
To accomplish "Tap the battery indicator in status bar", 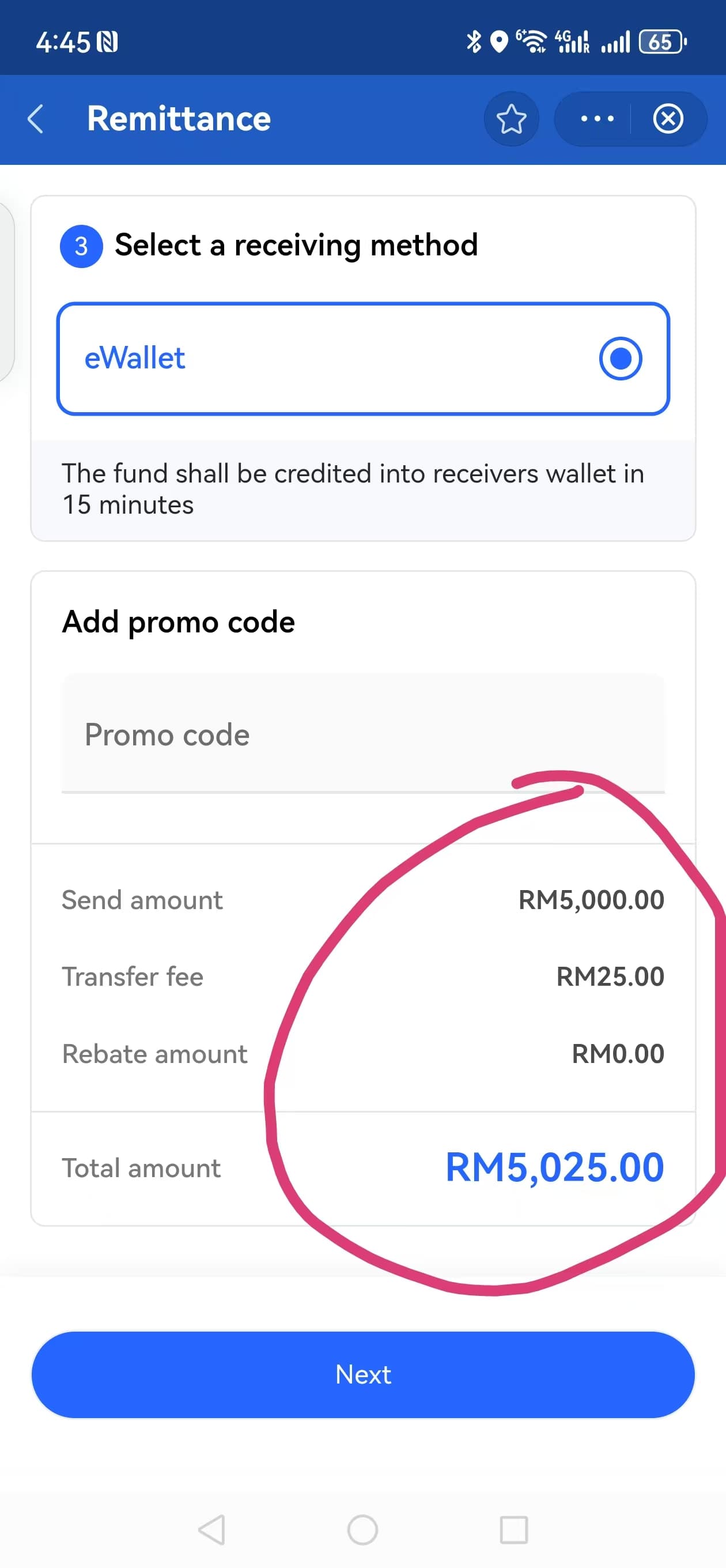I will tap(662, 42).
